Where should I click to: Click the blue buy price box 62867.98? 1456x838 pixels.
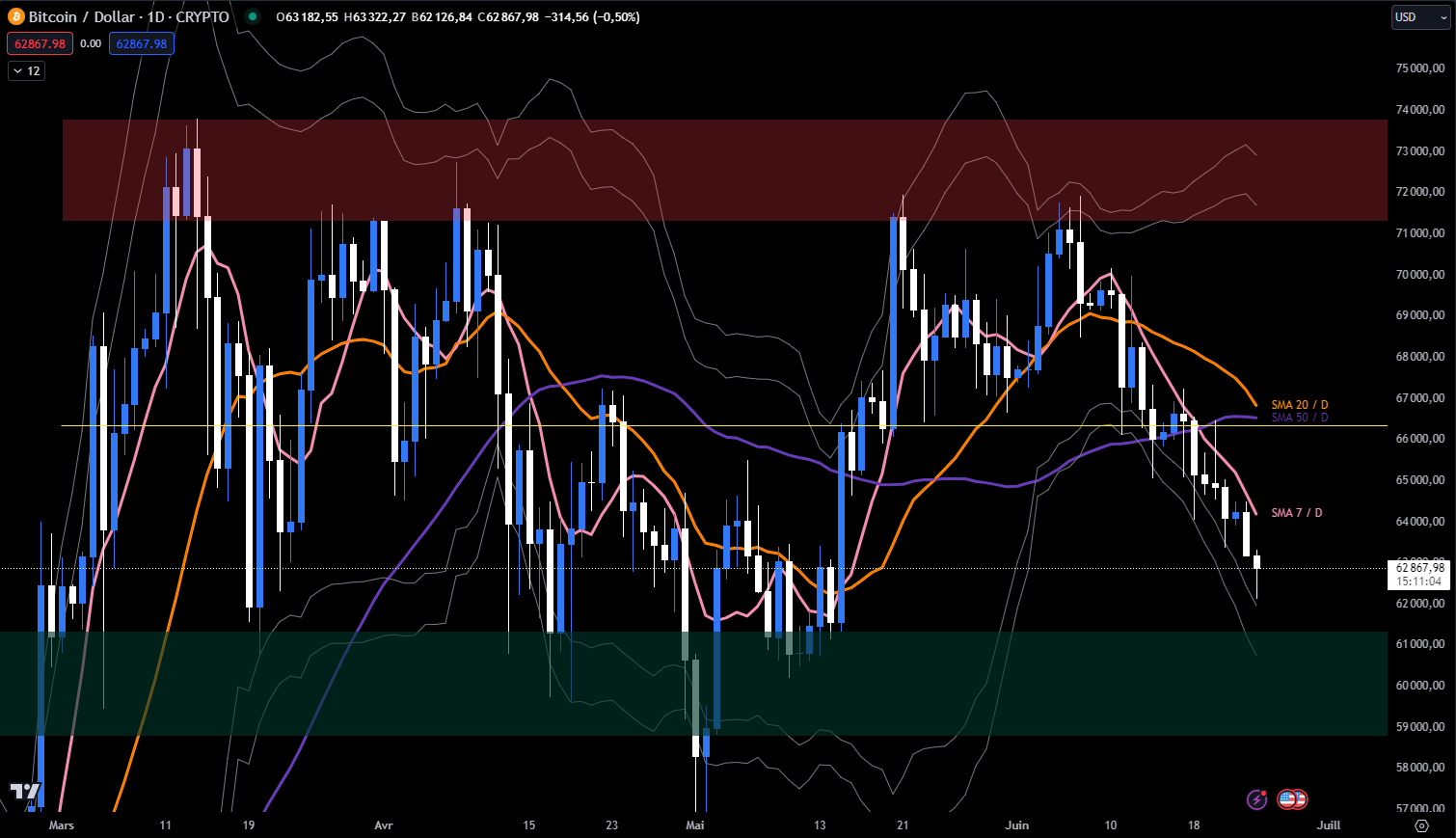coord(141,43)
